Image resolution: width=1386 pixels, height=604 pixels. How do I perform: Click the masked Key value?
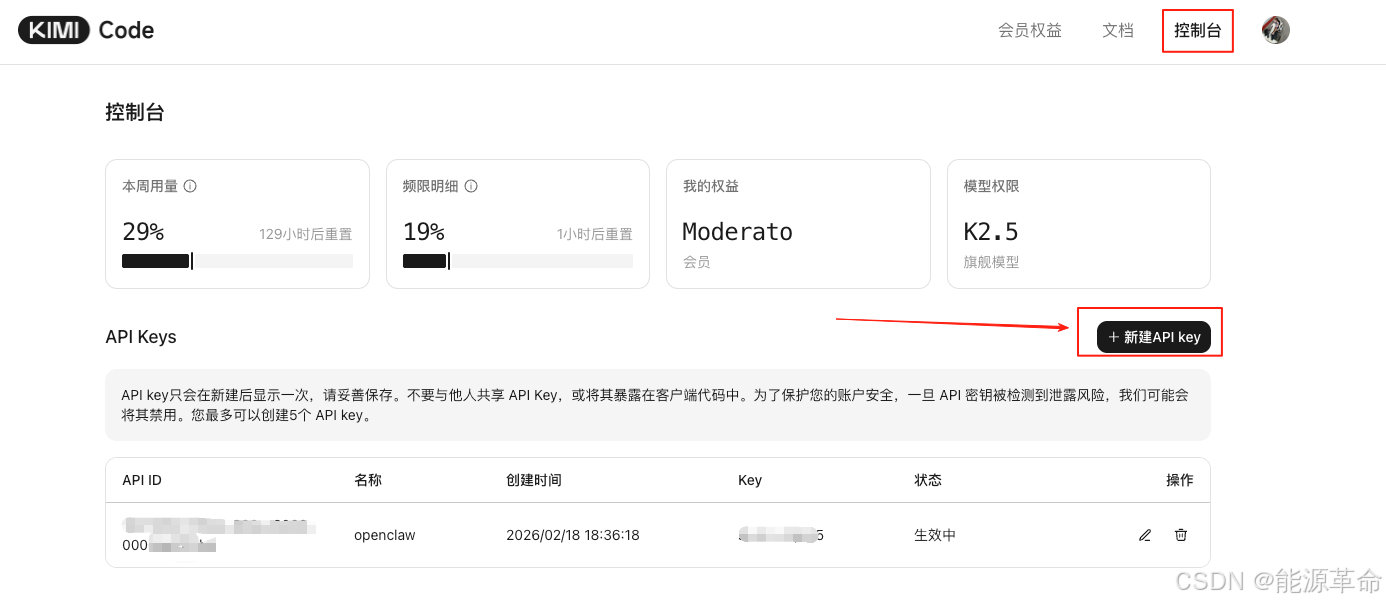click(x=781, y=535)
